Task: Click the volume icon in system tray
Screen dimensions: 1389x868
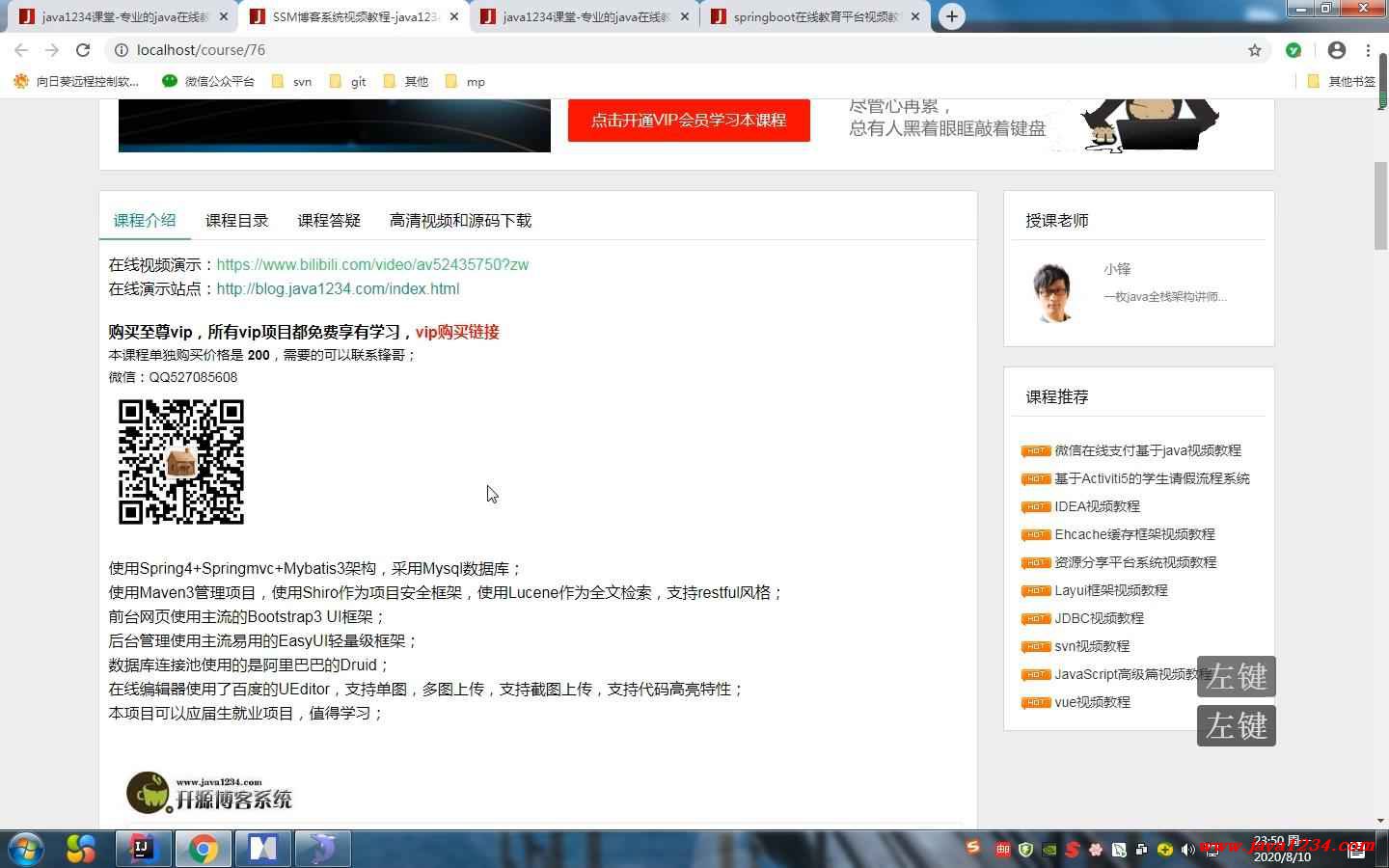Action: coord(1187,850)
